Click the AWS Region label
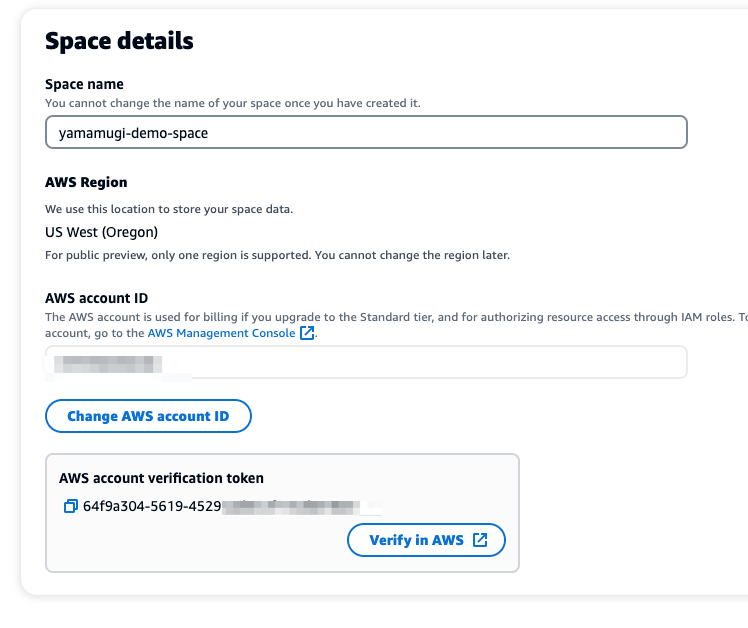This screenshot has width=748, height=628. click(86, 182)
